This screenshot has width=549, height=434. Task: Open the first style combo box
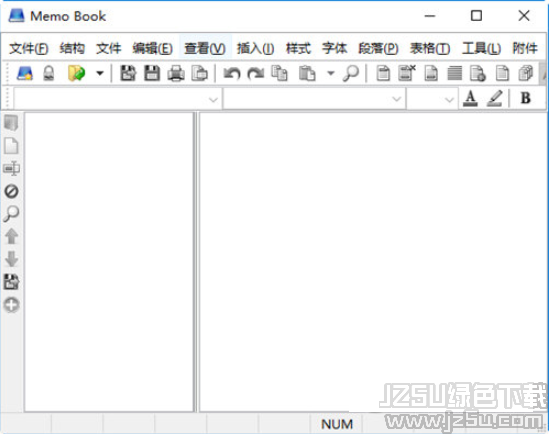pos(118,99)
